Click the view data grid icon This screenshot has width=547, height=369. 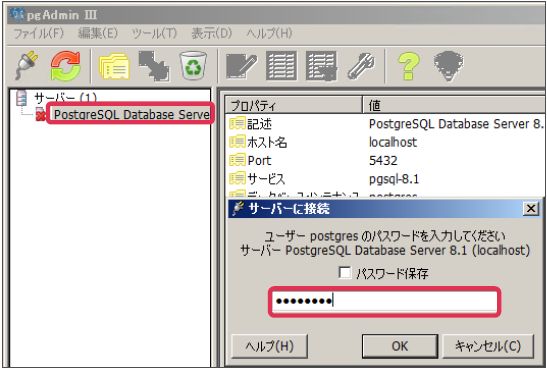tap(281, 66)
